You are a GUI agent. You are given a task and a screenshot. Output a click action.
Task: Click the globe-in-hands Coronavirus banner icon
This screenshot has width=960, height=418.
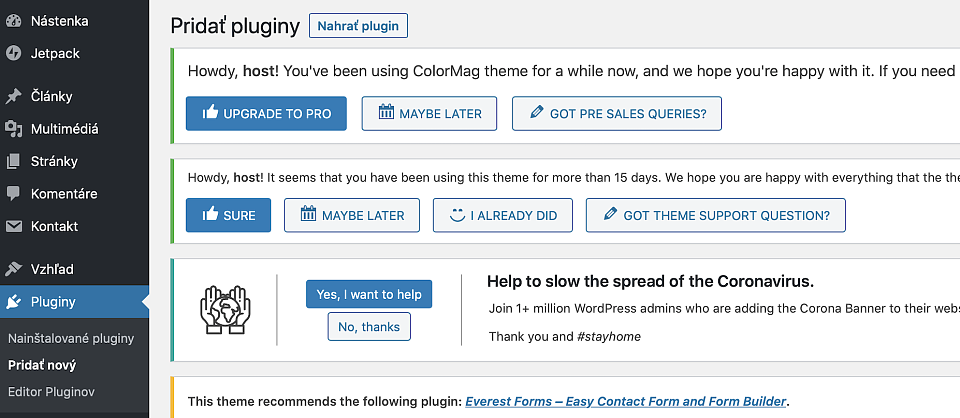[x=225, y=310]
